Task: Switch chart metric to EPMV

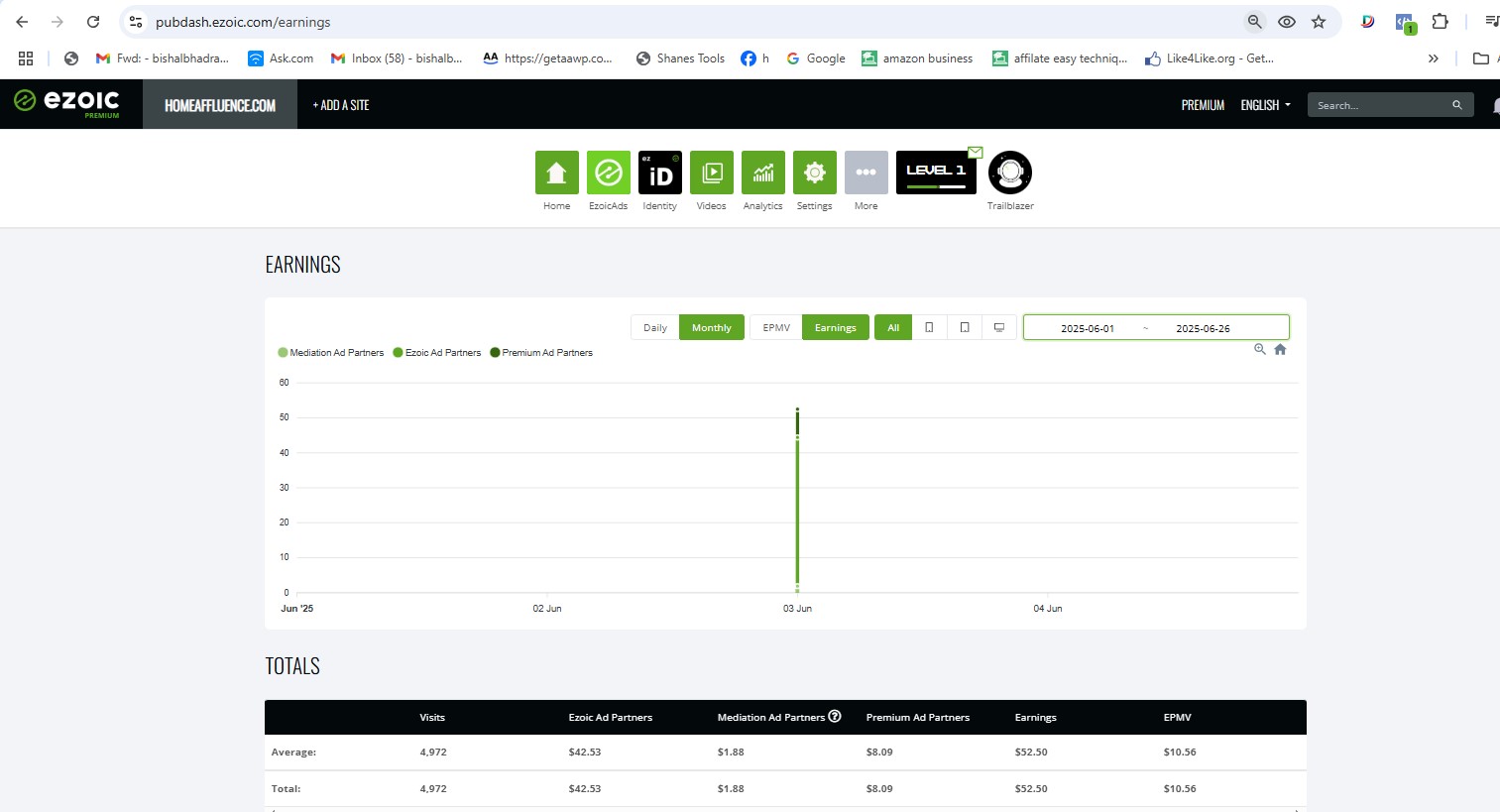Action: tap(776, 327)
